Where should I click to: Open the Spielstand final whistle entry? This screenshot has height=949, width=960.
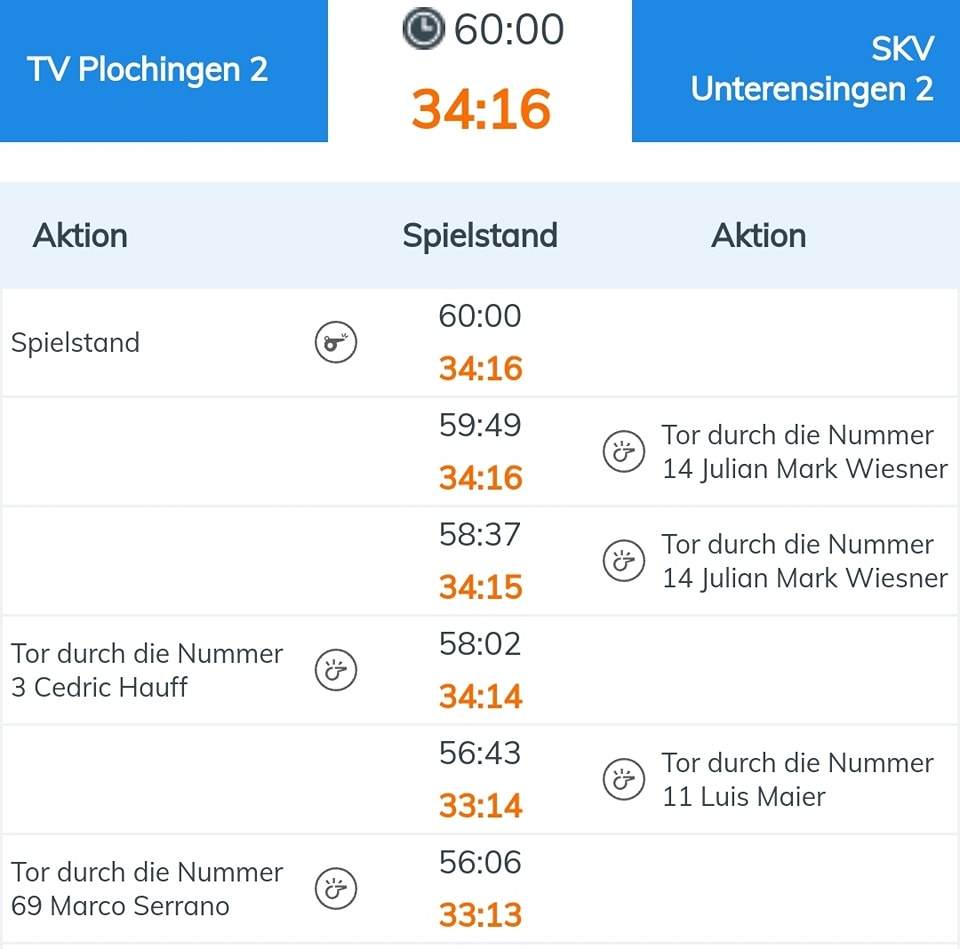tap(75, 343)
